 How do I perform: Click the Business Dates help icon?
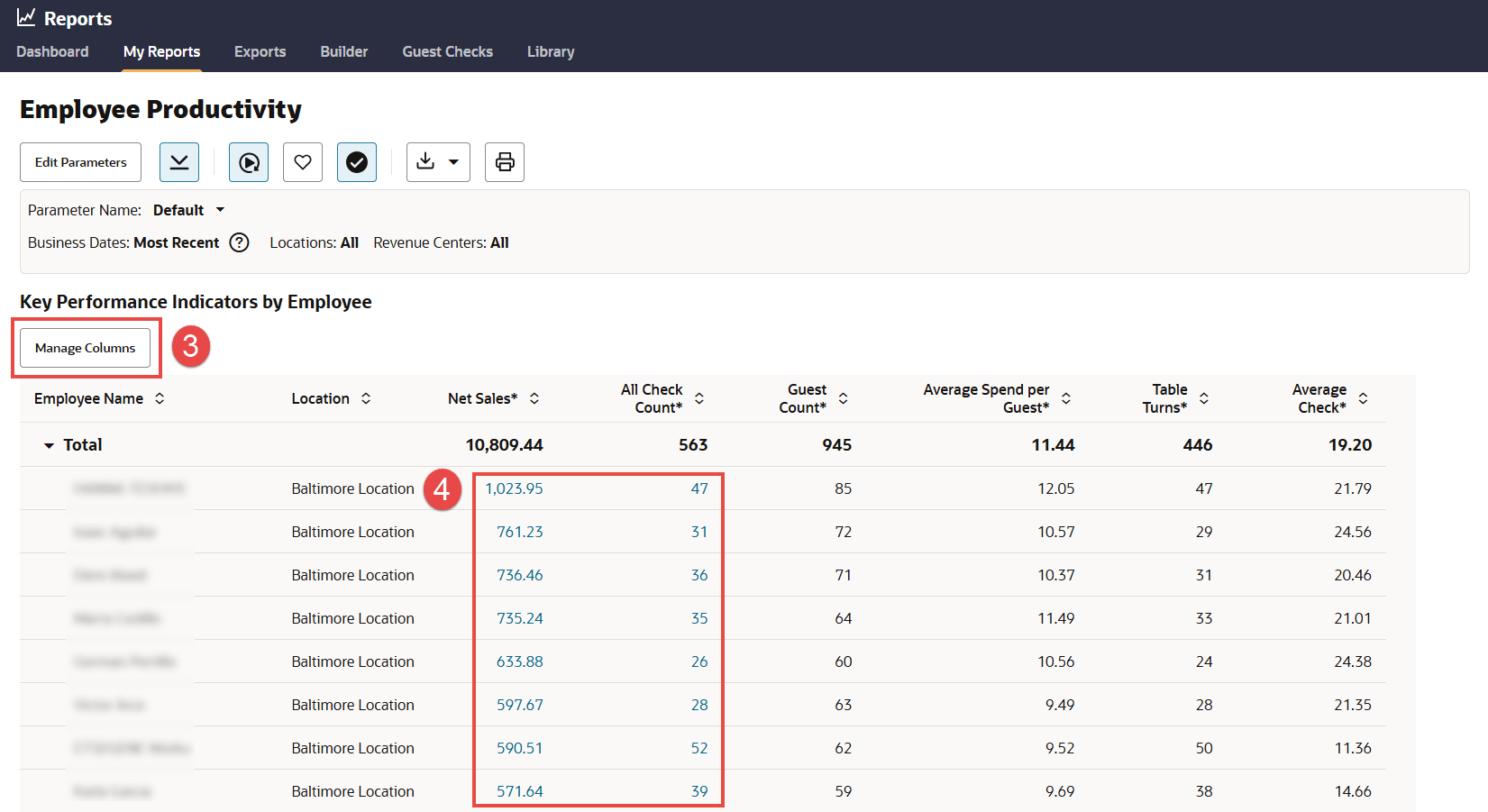pyautogui.click(x=239, y=242)
